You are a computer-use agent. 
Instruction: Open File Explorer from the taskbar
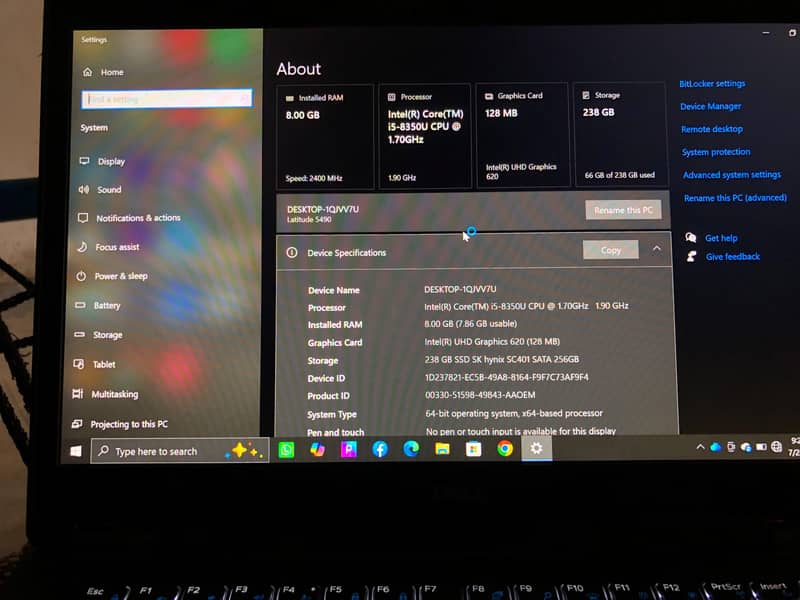tap(442, 449)
